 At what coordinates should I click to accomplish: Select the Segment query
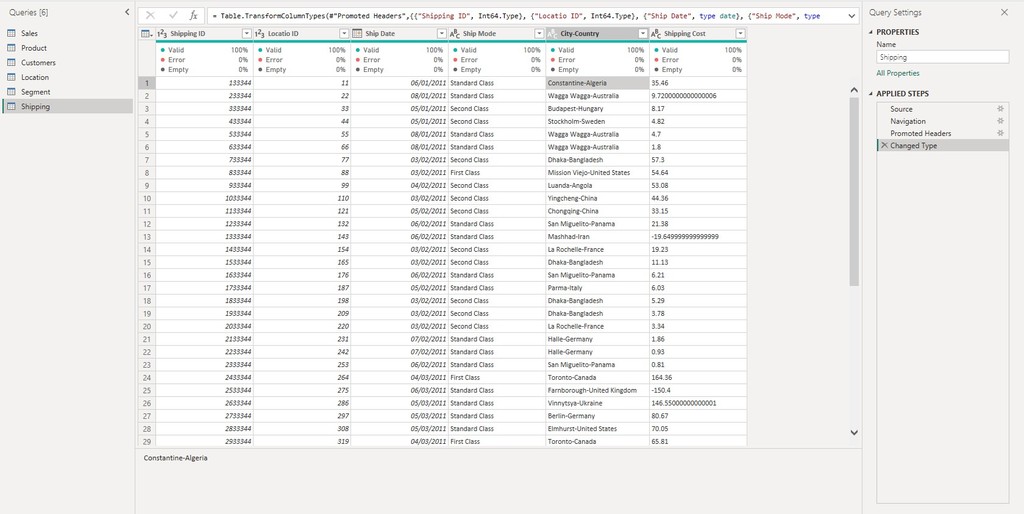[x=67, y=92]
